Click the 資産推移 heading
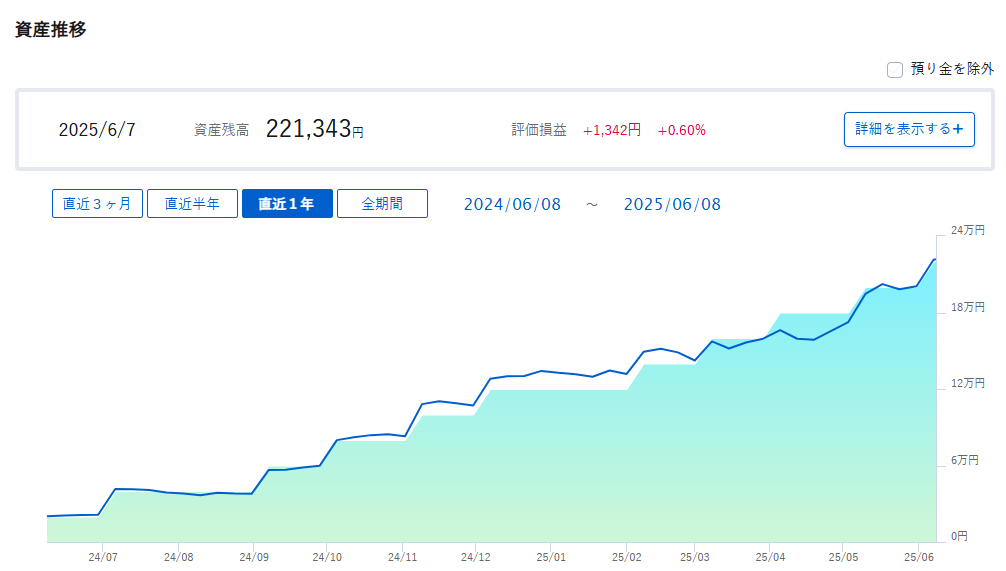The width and height of the screenshot is (1006, 571). [51, 30]
